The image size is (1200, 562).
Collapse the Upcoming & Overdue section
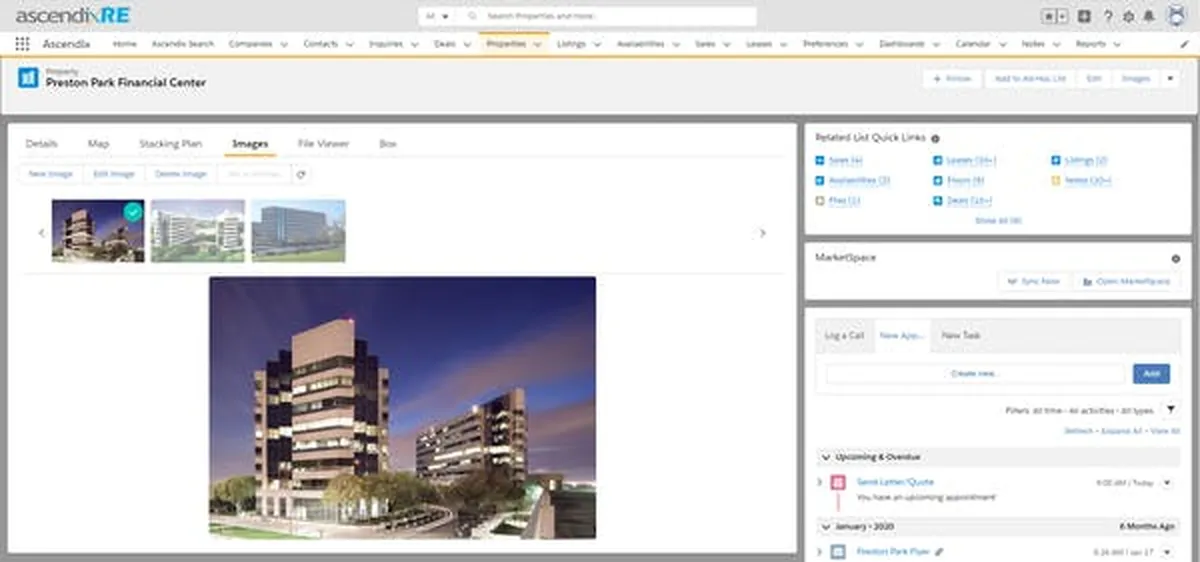coord(825,457)
